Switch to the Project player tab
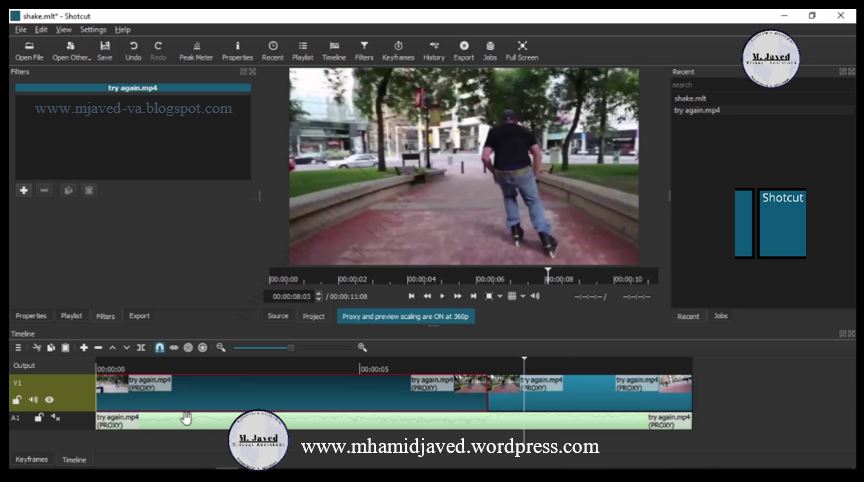The image size is (864, 482). (314, 316)
